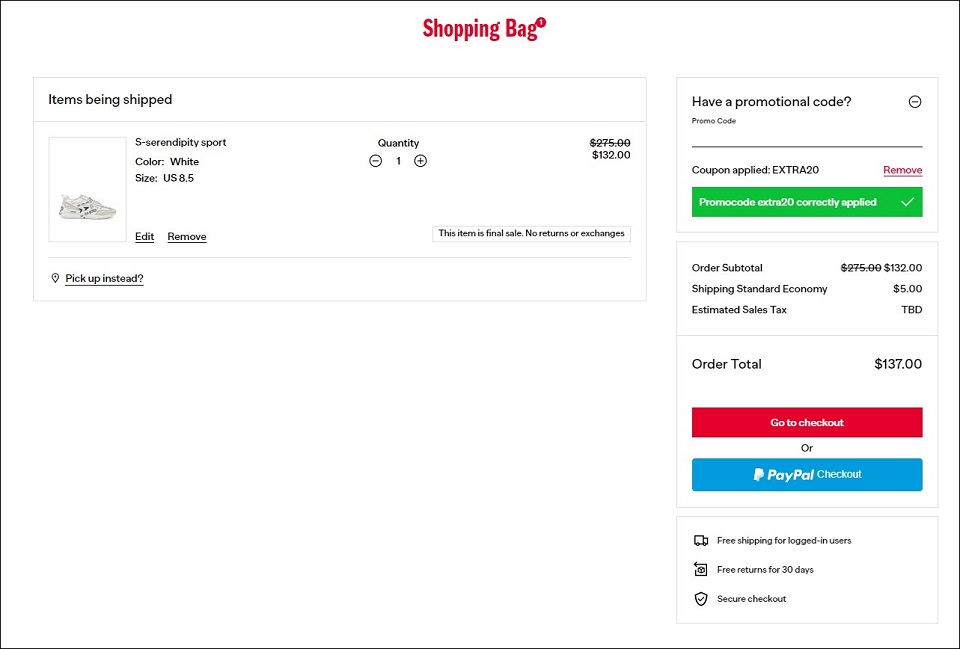Image resolution: width=960 pixels, height=649 pixels.
Task: Choose Pick up instead option
Action: [x=104, y=279]
